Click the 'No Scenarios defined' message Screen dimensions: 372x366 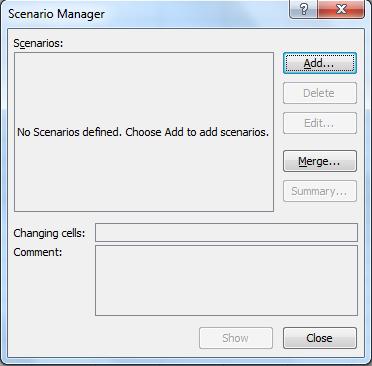[70, 132]
